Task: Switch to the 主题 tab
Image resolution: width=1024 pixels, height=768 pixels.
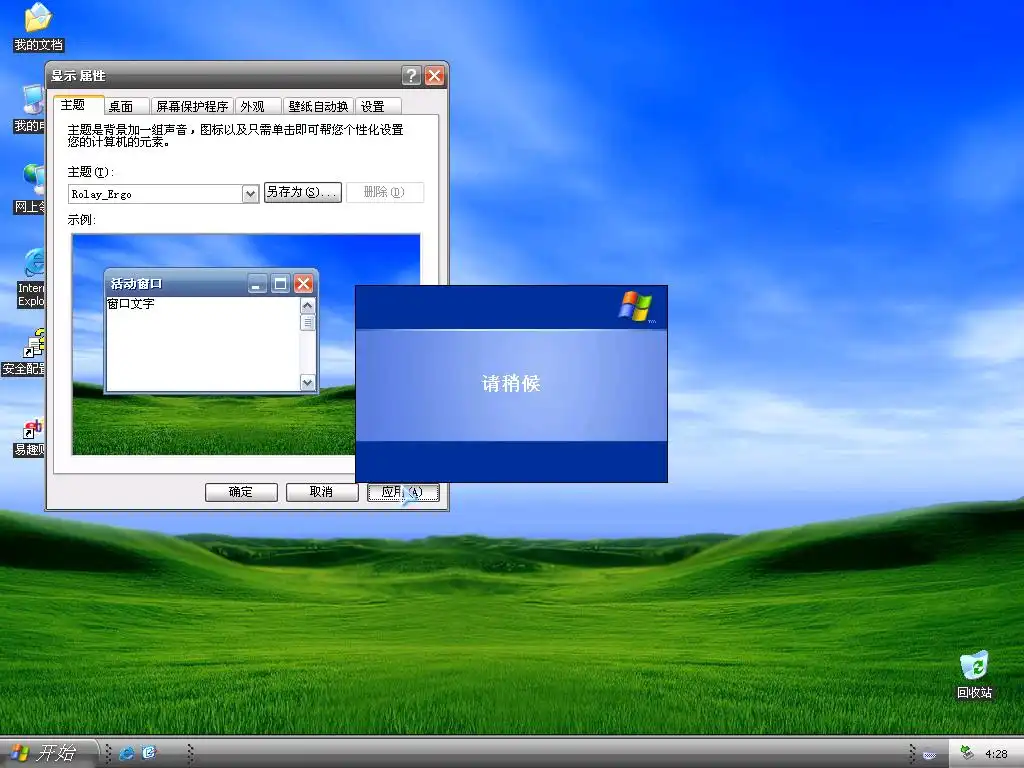Action: click(78, 105)
